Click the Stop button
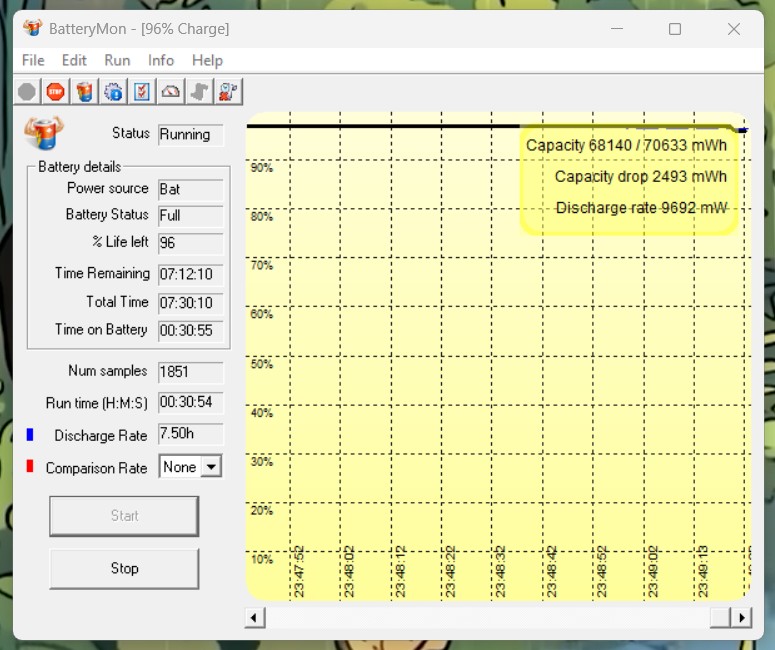Viewport: 775px width, 650px height. pyautogui.click(x=124, y=568)
